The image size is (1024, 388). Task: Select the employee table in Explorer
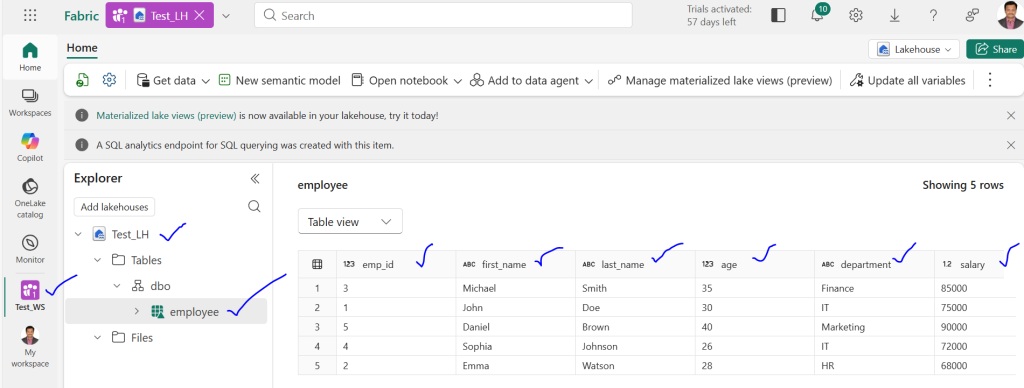pos(166,312)
